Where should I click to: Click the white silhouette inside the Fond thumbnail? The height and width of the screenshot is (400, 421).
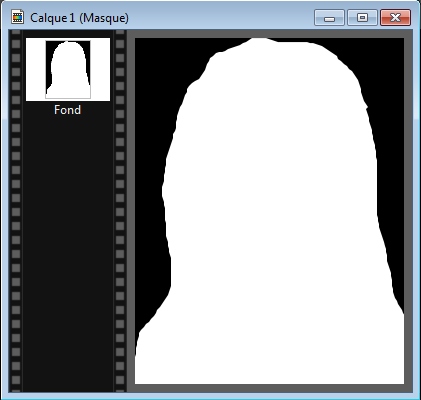(68, 73)
